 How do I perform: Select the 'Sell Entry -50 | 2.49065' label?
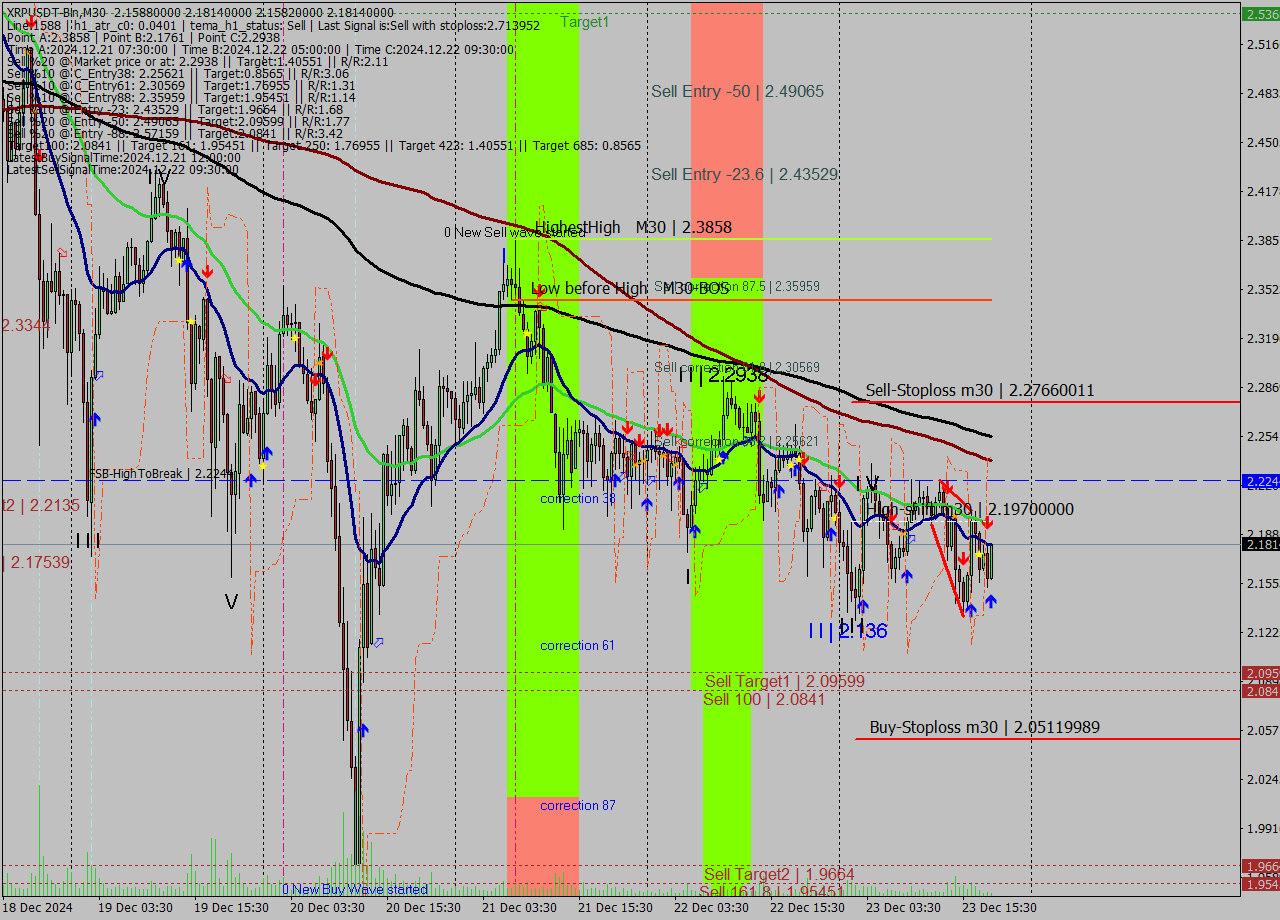pyautogui.click(x=738, y=91)
